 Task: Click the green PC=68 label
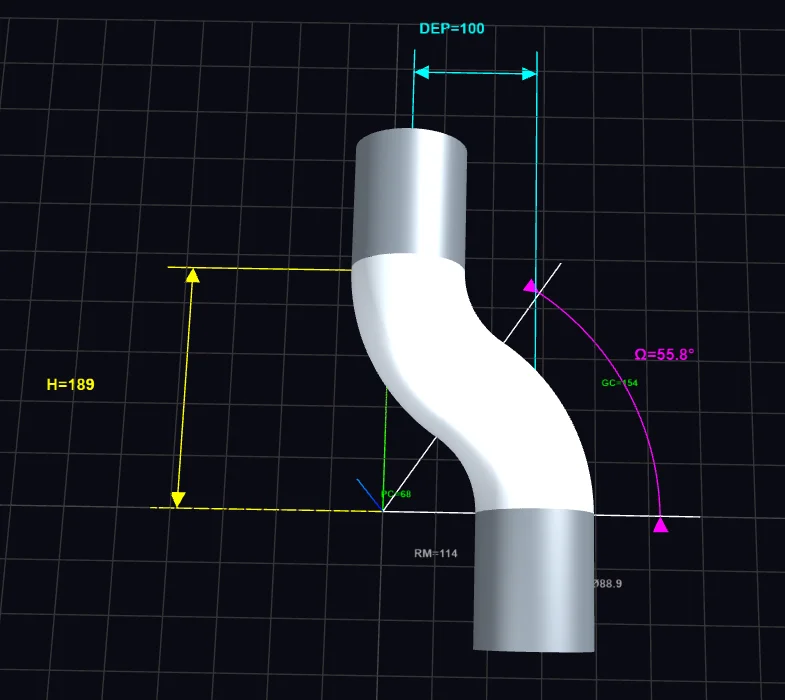pos(397,494)
